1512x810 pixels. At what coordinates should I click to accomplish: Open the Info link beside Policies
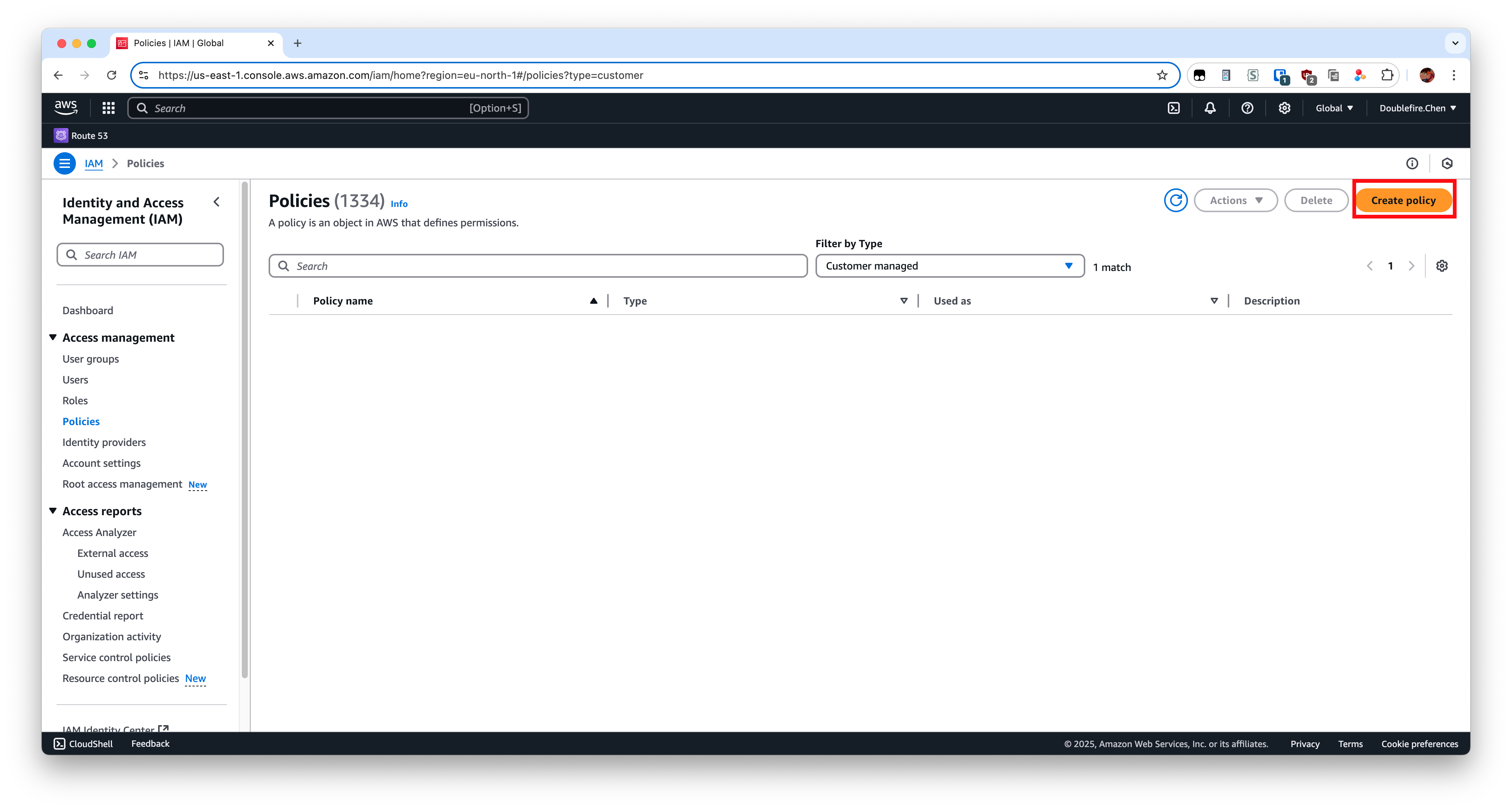pos(399,203)
